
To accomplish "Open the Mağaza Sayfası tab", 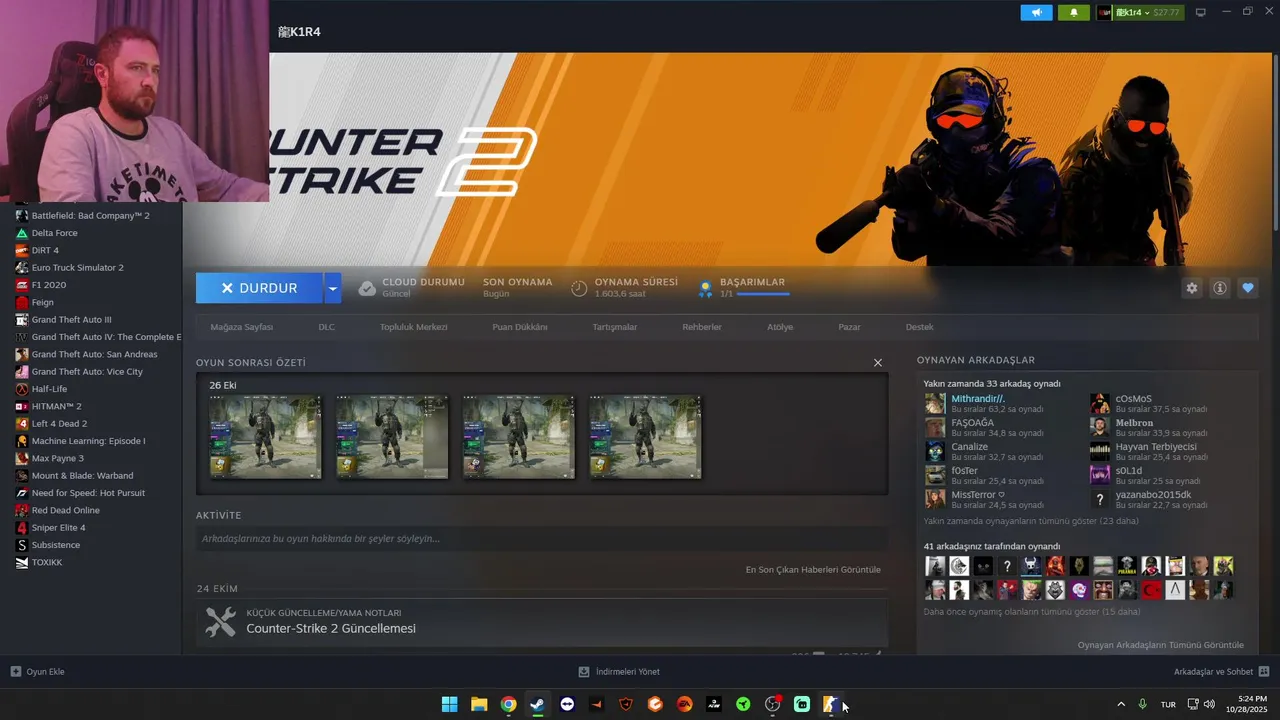I will (x=241, y=327).
